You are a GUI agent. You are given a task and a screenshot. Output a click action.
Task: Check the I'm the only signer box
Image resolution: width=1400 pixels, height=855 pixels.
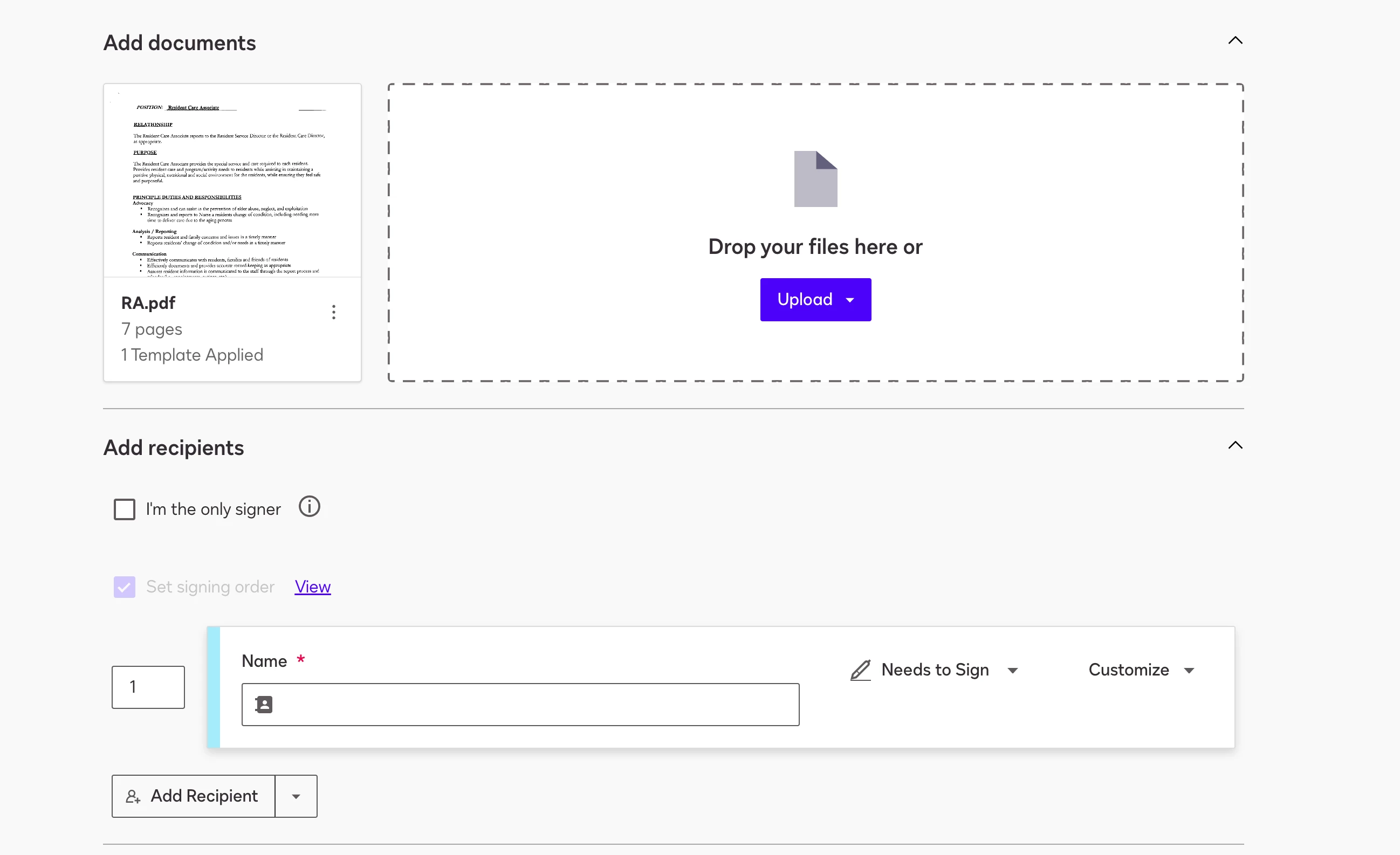125,509
